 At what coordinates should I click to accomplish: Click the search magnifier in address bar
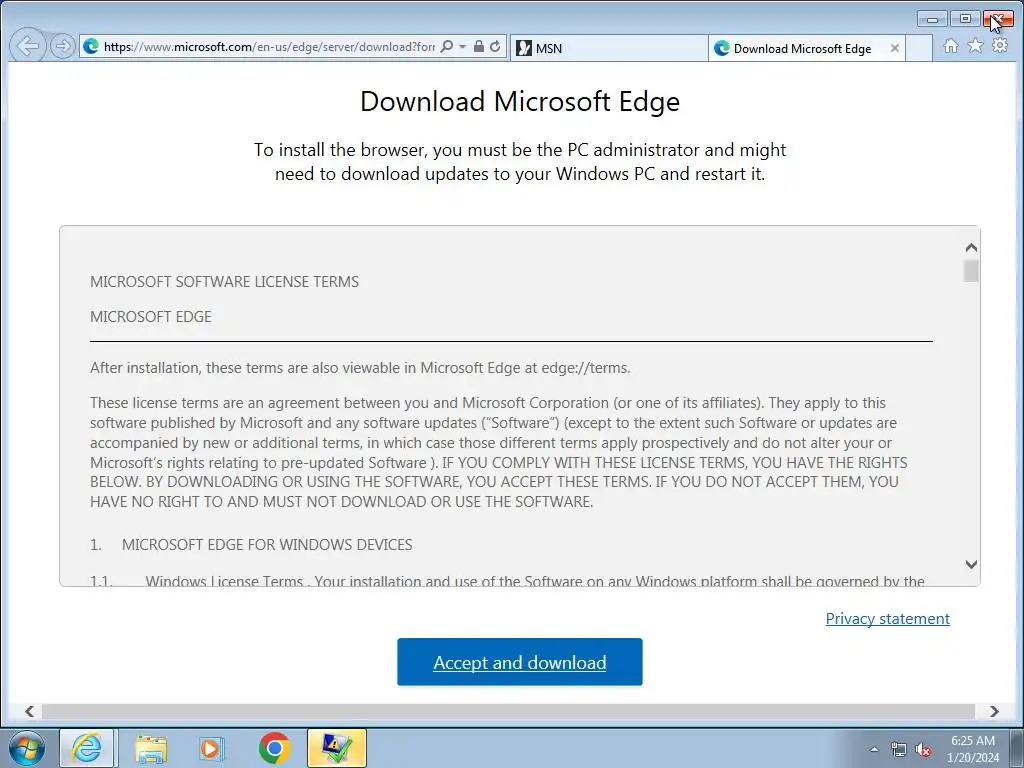(x=447, y=46)
